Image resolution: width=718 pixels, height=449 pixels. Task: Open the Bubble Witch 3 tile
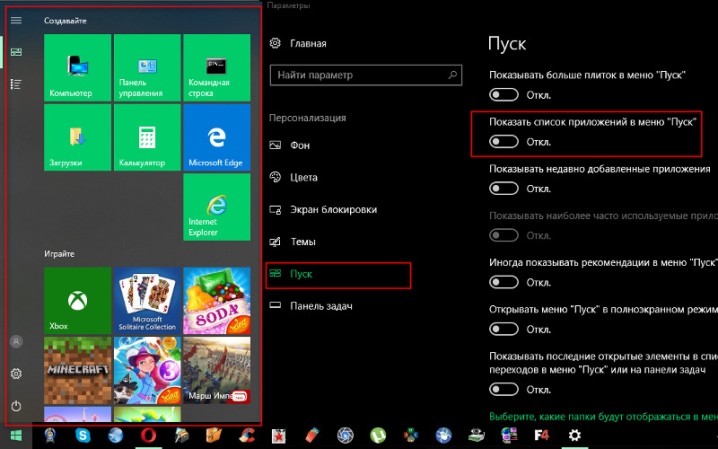147,370
